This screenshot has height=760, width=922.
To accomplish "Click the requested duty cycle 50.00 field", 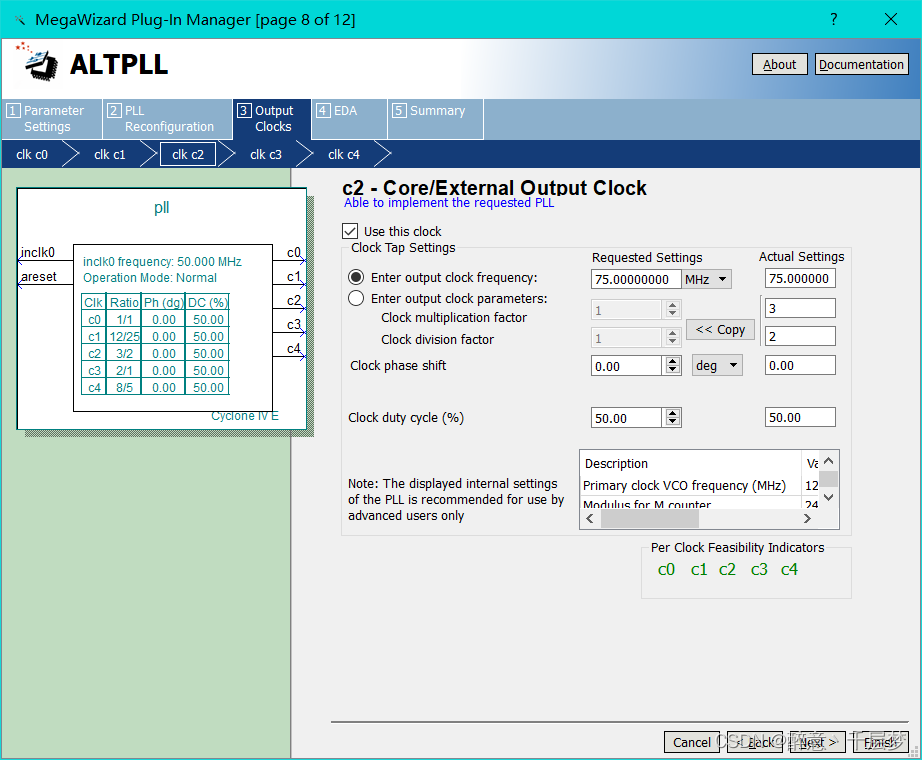I will (626, 418).
